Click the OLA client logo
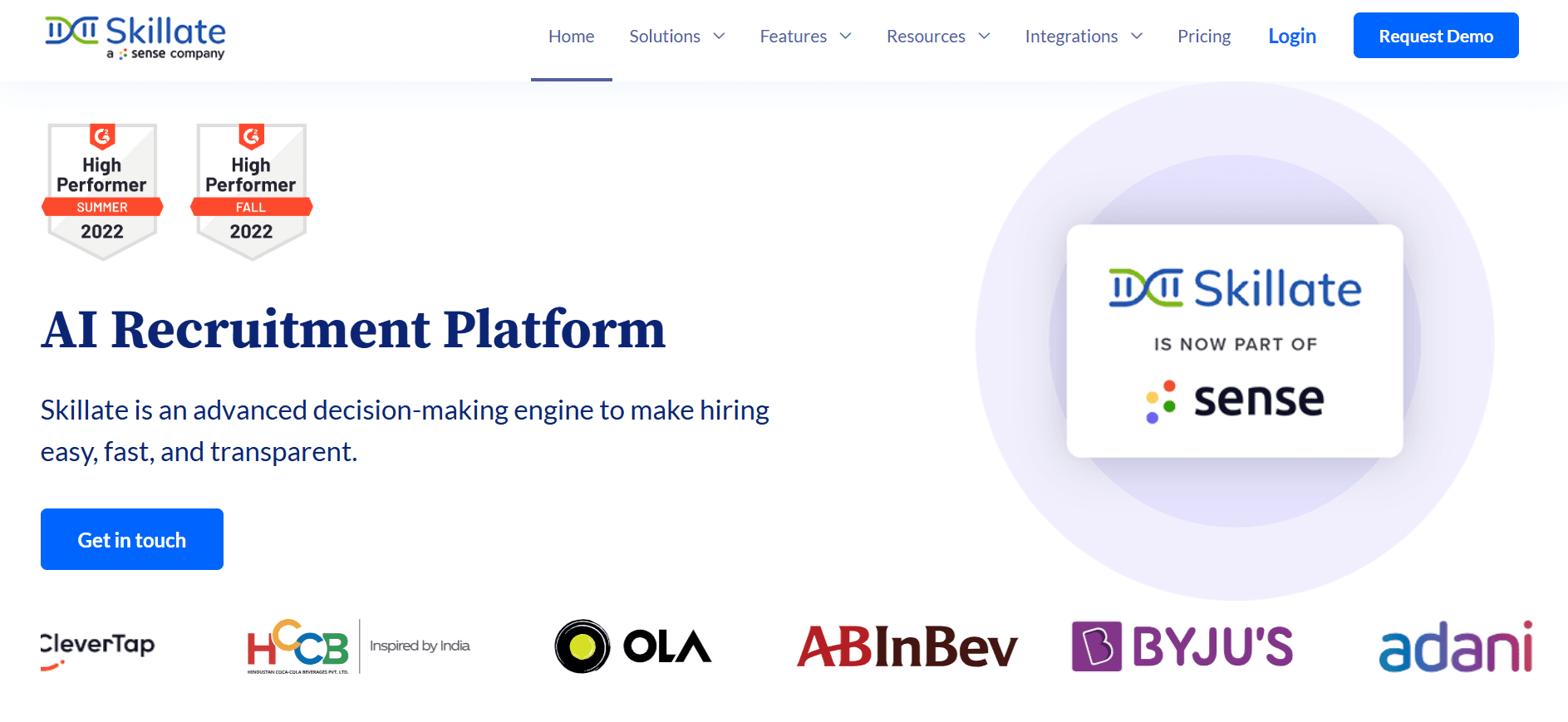The height and width of the screenshot is (722, 1568). coord(633,646)
